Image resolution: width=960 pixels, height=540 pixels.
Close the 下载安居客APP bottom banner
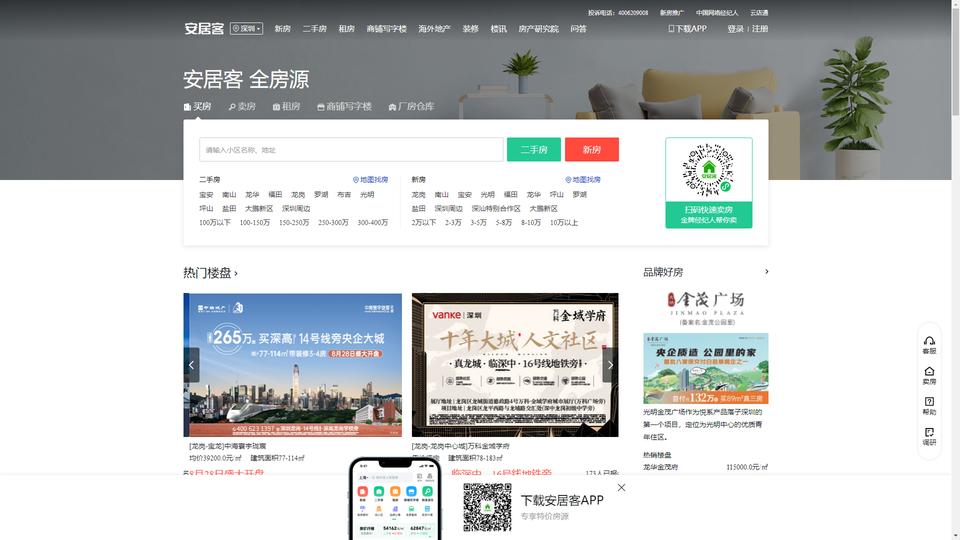pos(621,487)
